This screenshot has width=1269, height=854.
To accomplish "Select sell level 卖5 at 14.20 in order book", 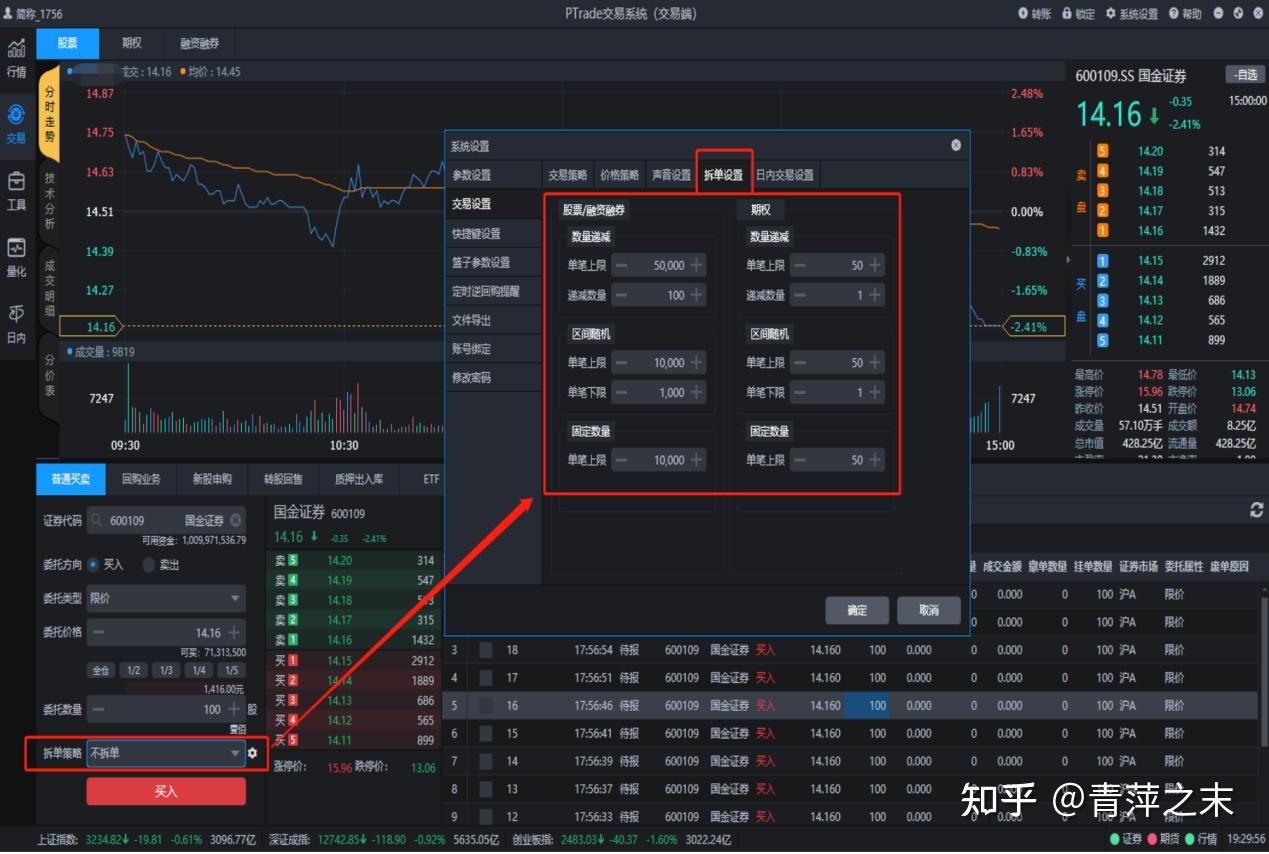I will click(354, 561).
